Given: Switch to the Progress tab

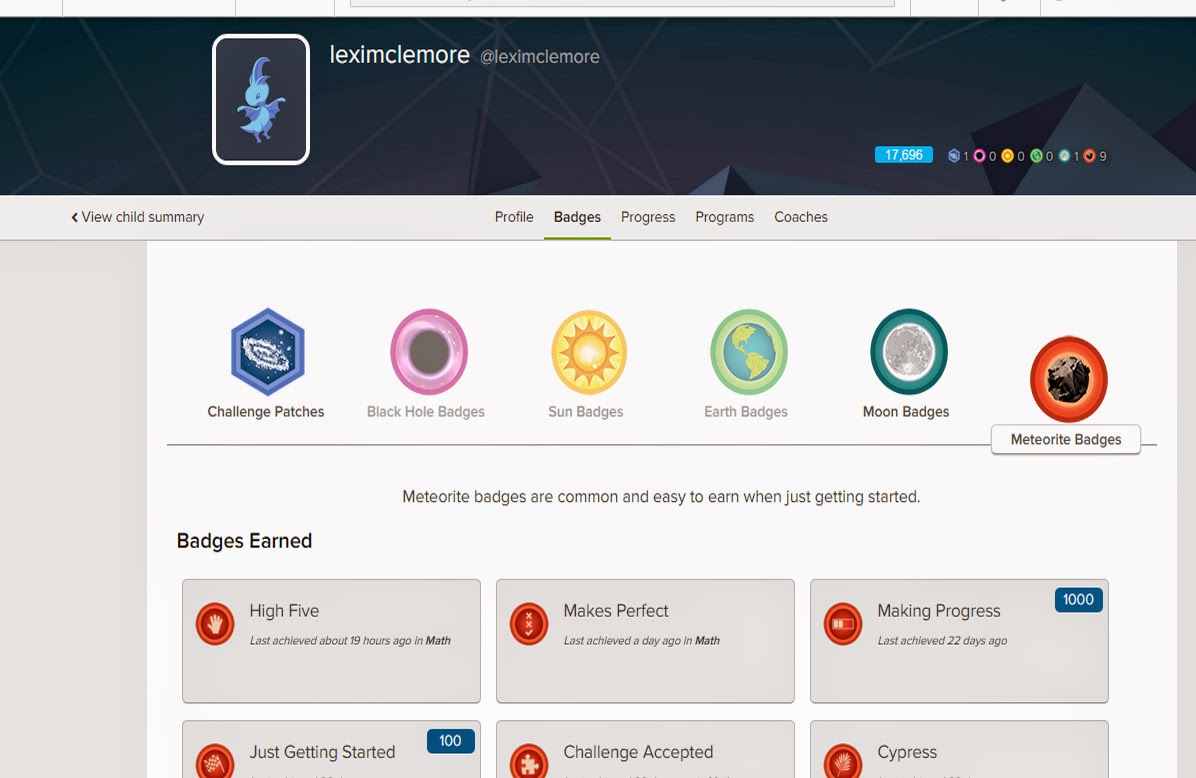Looking at the screenshot, I should click(x=648, y=217).
